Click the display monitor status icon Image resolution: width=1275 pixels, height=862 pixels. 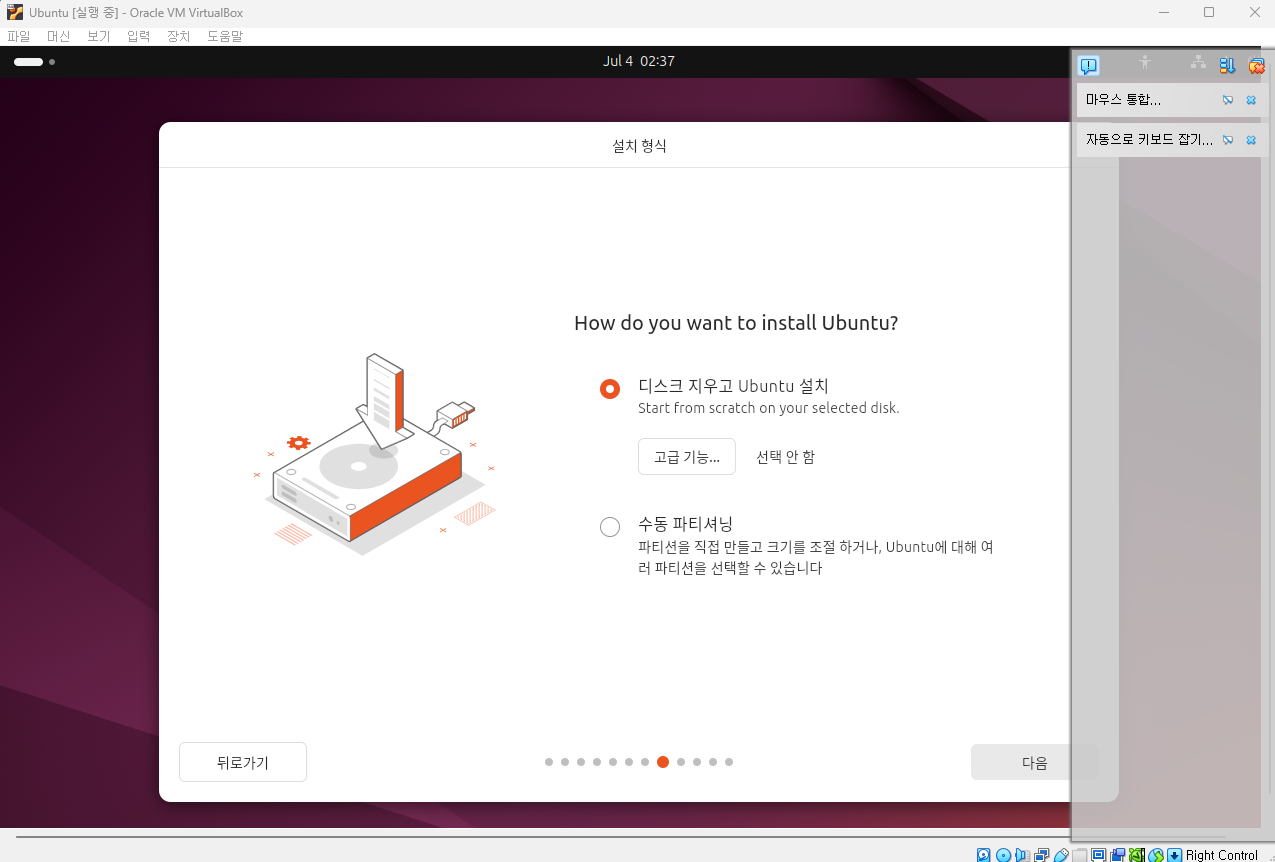(1099, 855)
